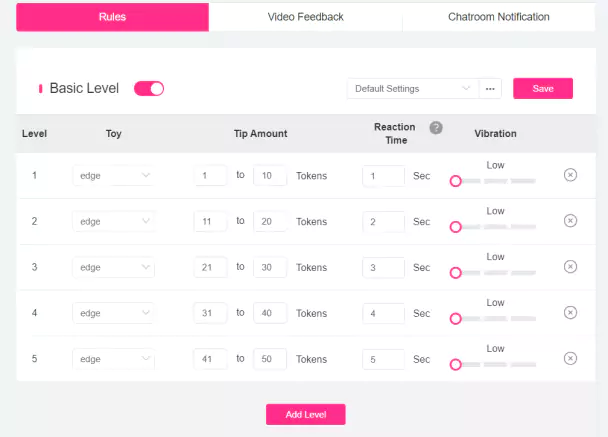Click the Save button
The image size is (608, 437).
click(x=543, y=88)
